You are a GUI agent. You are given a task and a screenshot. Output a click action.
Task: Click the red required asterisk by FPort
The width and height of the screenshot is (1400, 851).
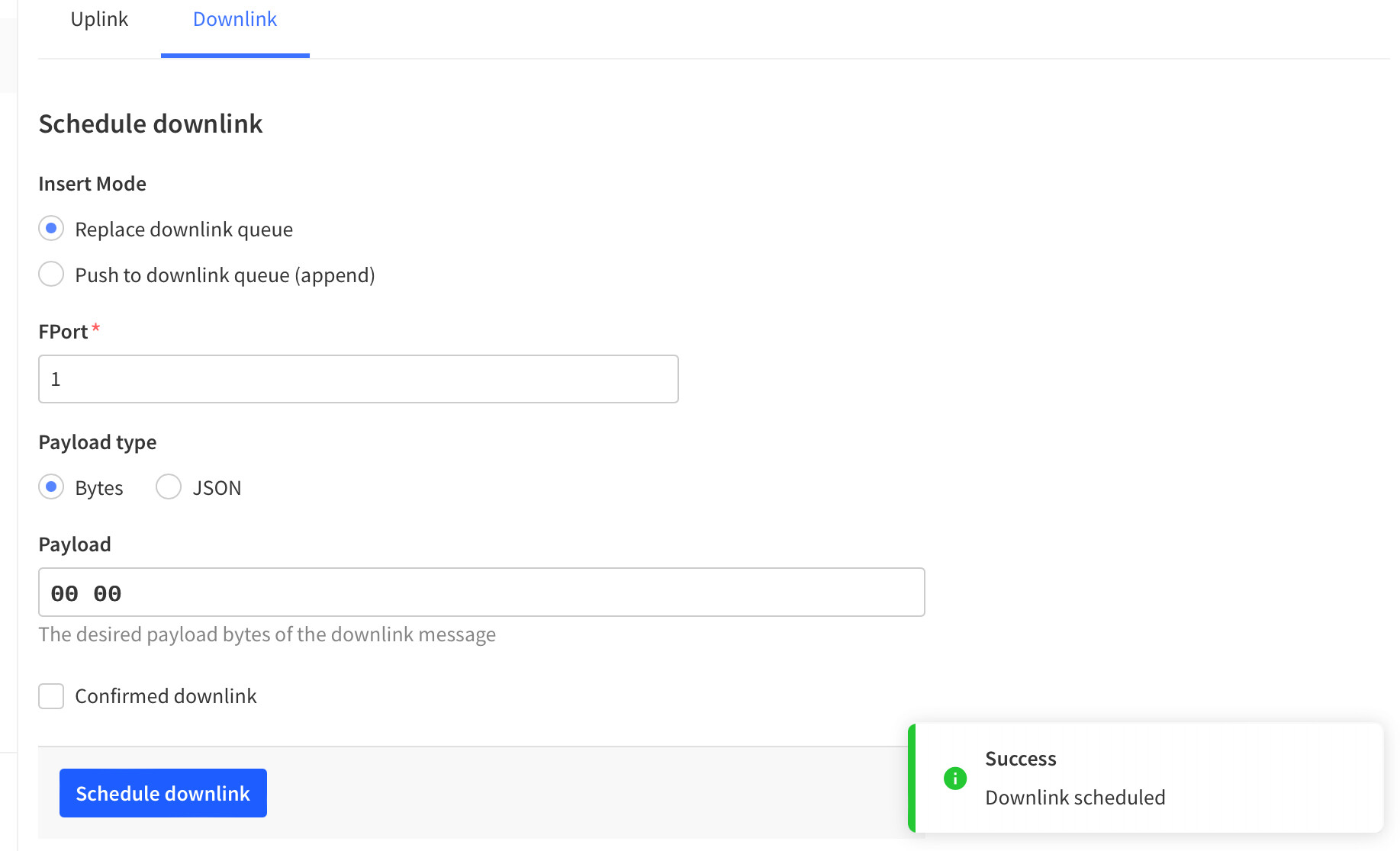click(x=96, y=329)
